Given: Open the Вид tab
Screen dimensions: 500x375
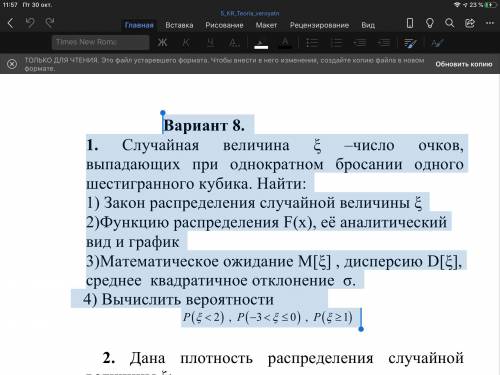Looking at the screenshot, I should 368,25.
